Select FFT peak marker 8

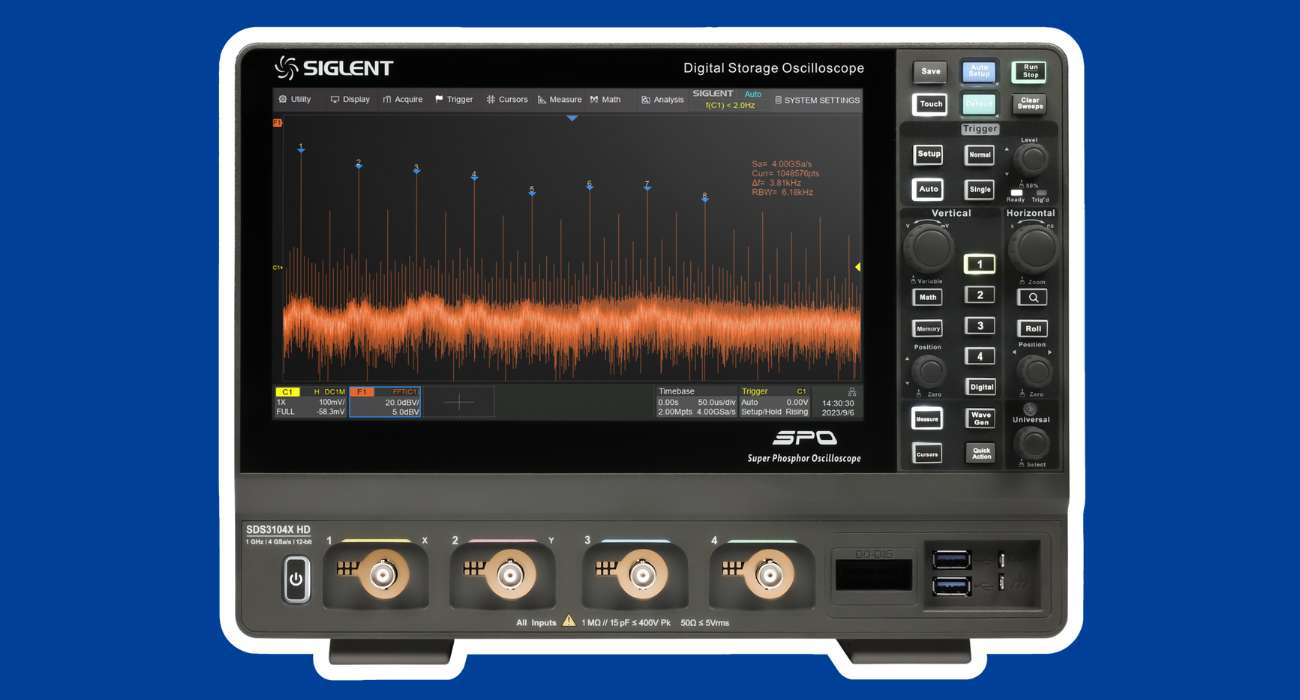[x=705, y=197]
